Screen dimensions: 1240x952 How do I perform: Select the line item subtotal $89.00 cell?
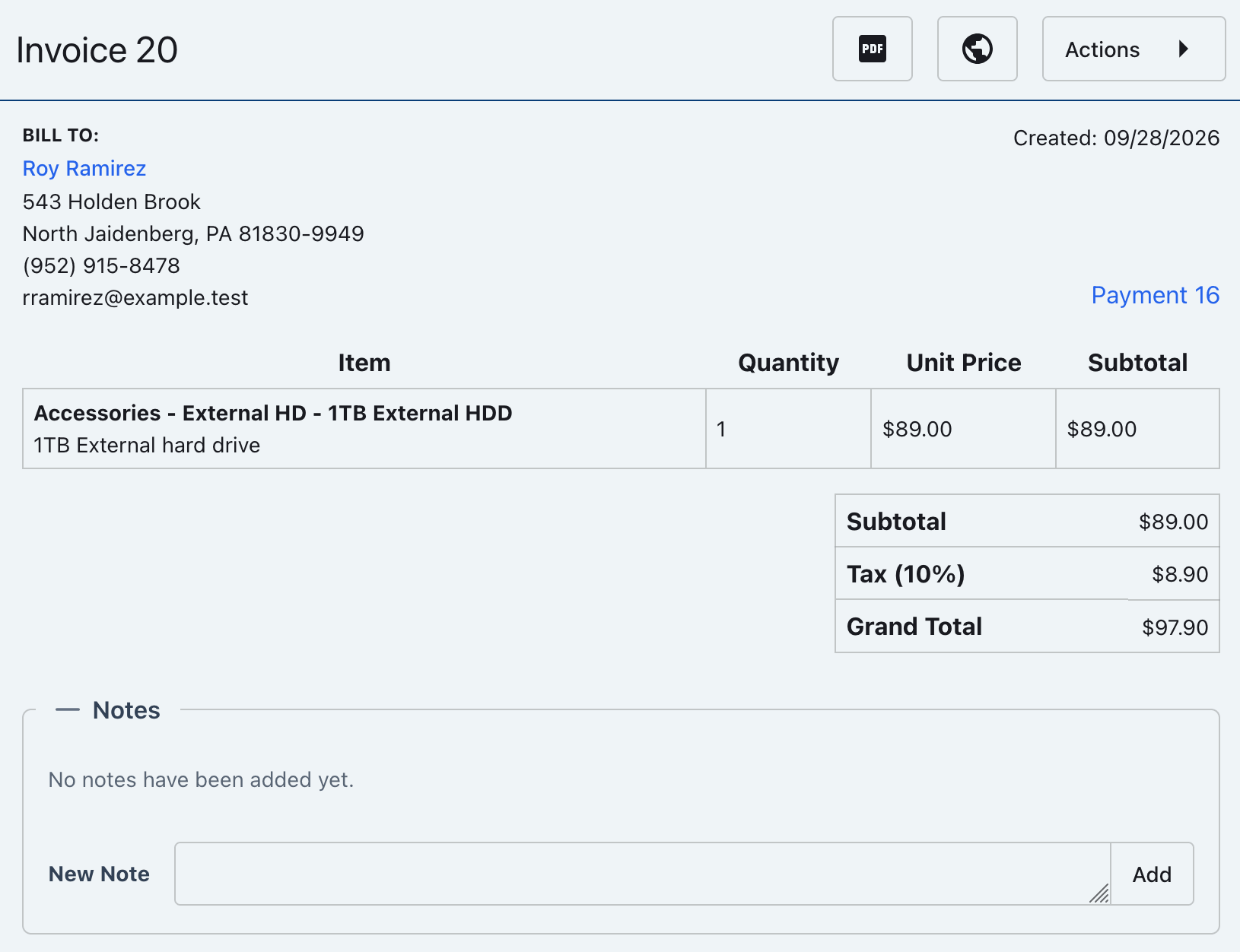point(1137,429)
